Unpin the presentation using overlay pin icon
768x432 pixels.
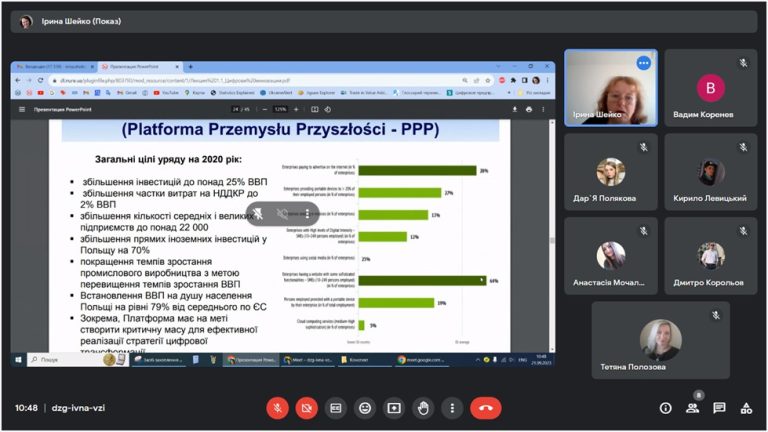(258, 214)
